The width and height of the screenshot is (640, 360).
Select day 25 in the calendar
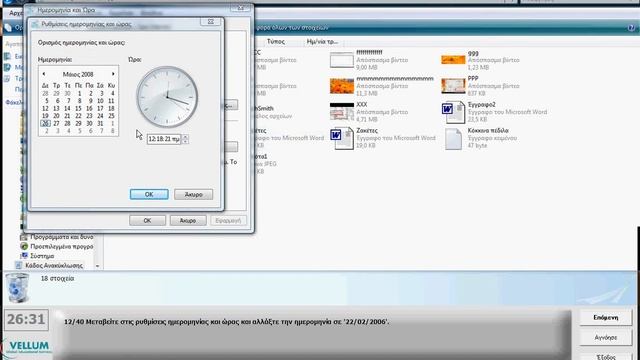tap(111, 116)
